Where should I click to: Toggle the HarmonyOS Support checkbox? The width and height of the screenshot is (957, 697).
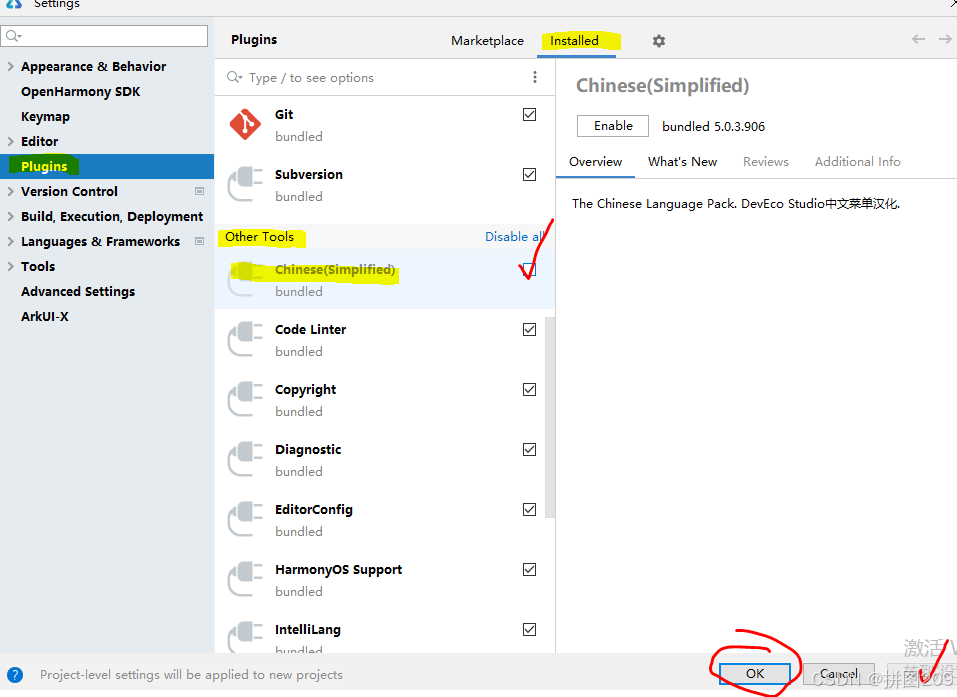click(529, 569)
